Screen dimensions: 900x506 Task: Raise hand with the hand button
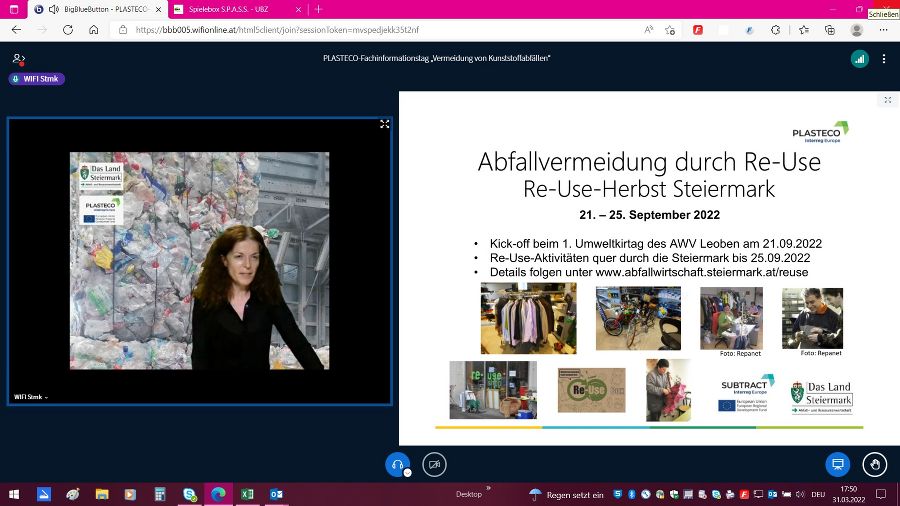(x=875, y=464)
